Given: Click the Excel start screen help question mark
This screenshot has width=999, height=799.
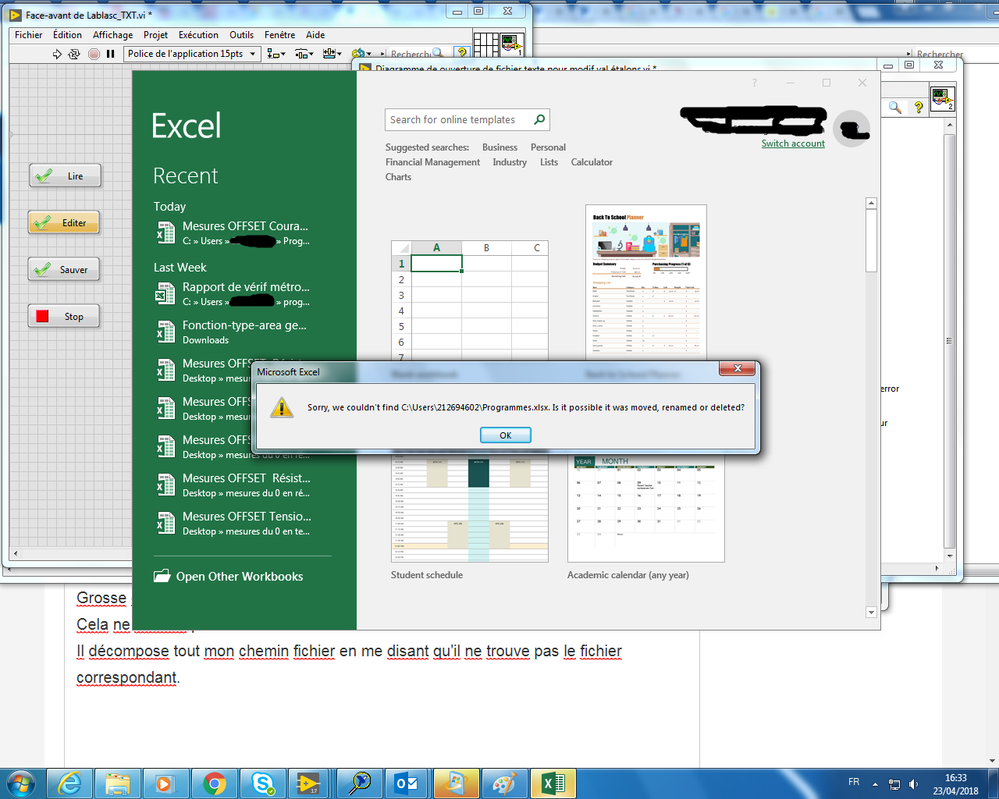Looking at the screenshot, I should coord(754,83).
